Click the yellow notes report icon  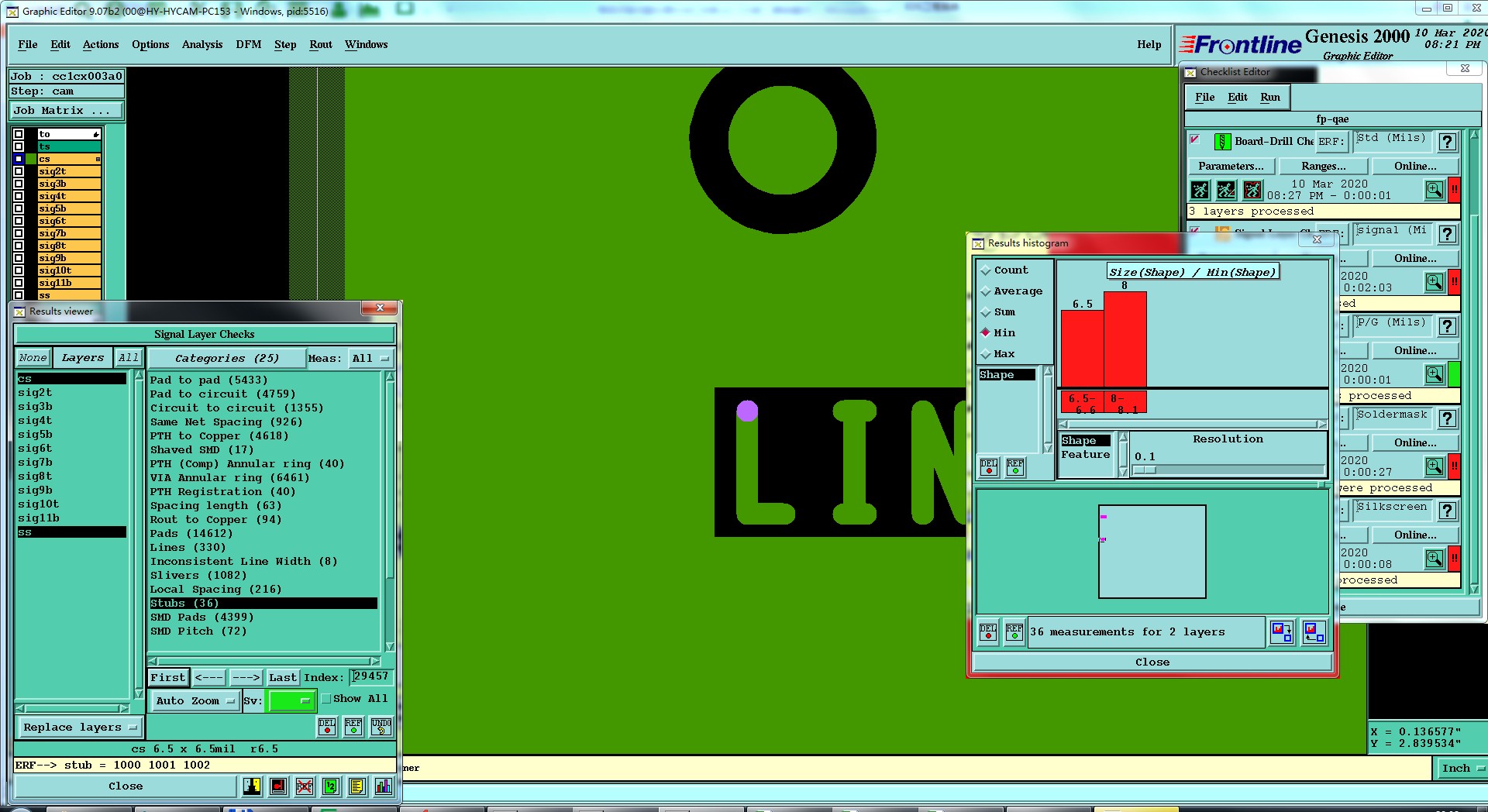point(357,786)
